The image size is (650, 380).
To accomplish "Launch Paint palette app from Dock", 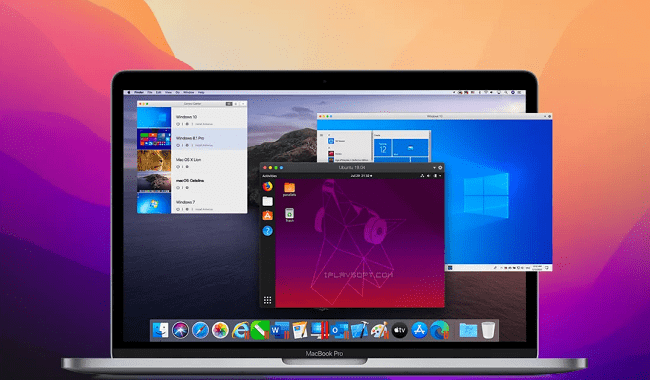I will click(x=379, y=330).
